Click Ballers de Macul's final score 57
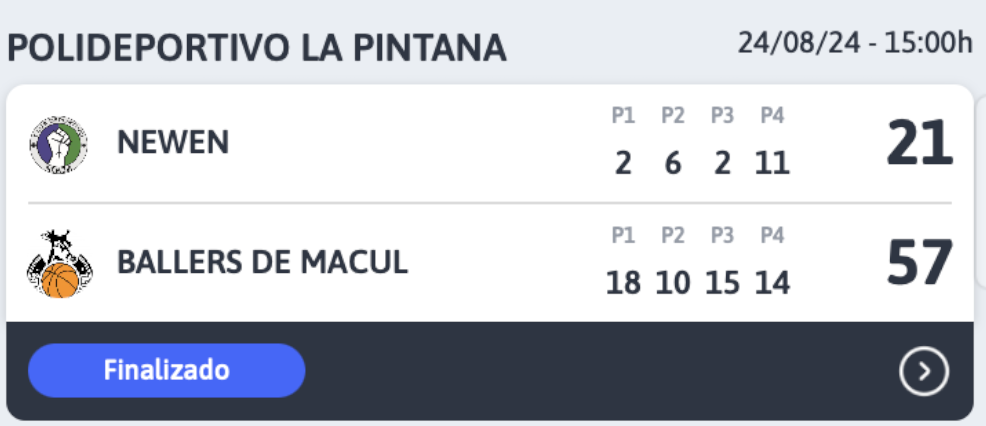This screenshot has height=426, width=986. (x=919, y=262)
